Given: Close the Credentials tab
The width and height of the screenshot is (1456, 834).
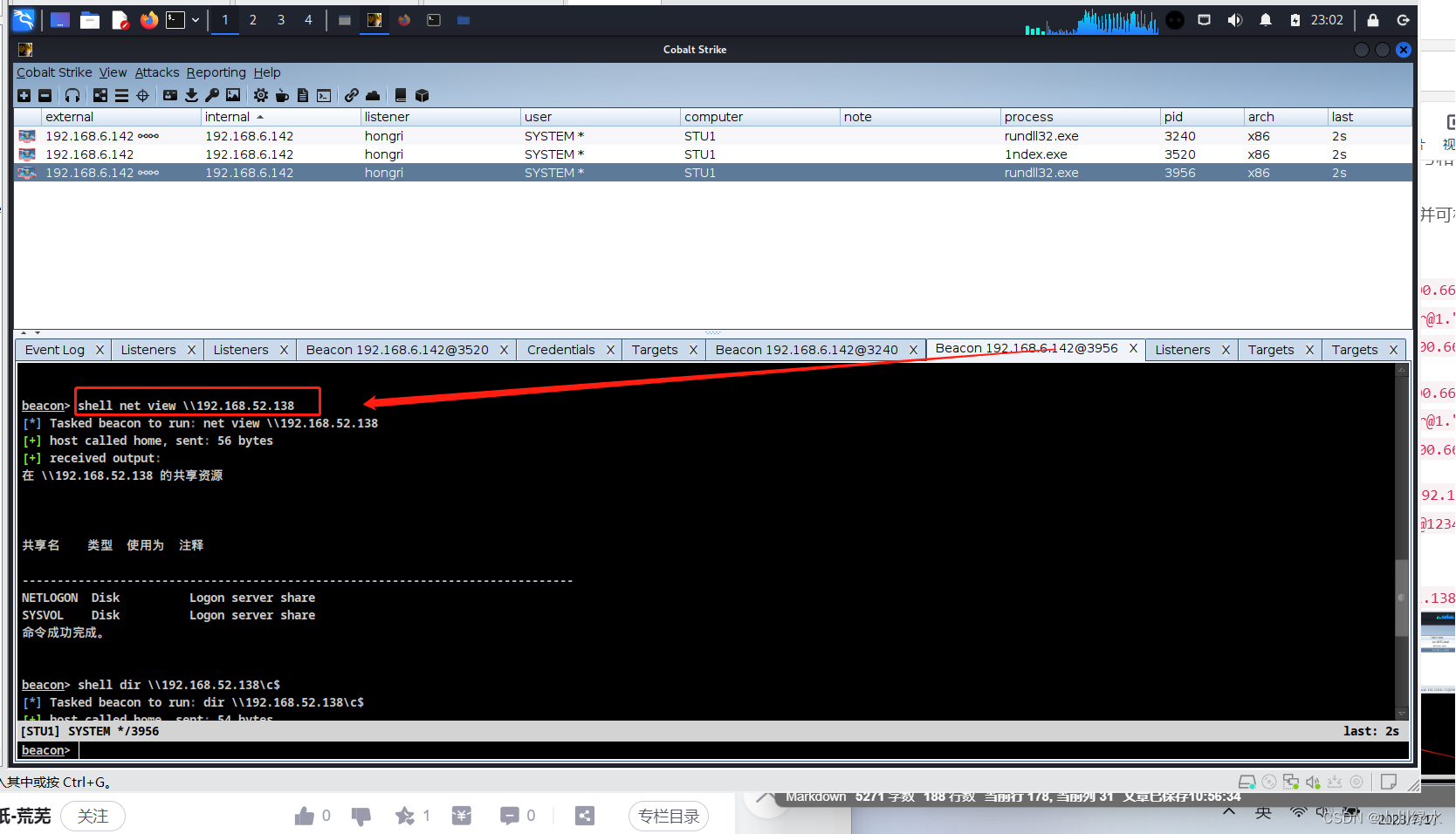Looking at the screenshot, I should click(x=610, y=350).
